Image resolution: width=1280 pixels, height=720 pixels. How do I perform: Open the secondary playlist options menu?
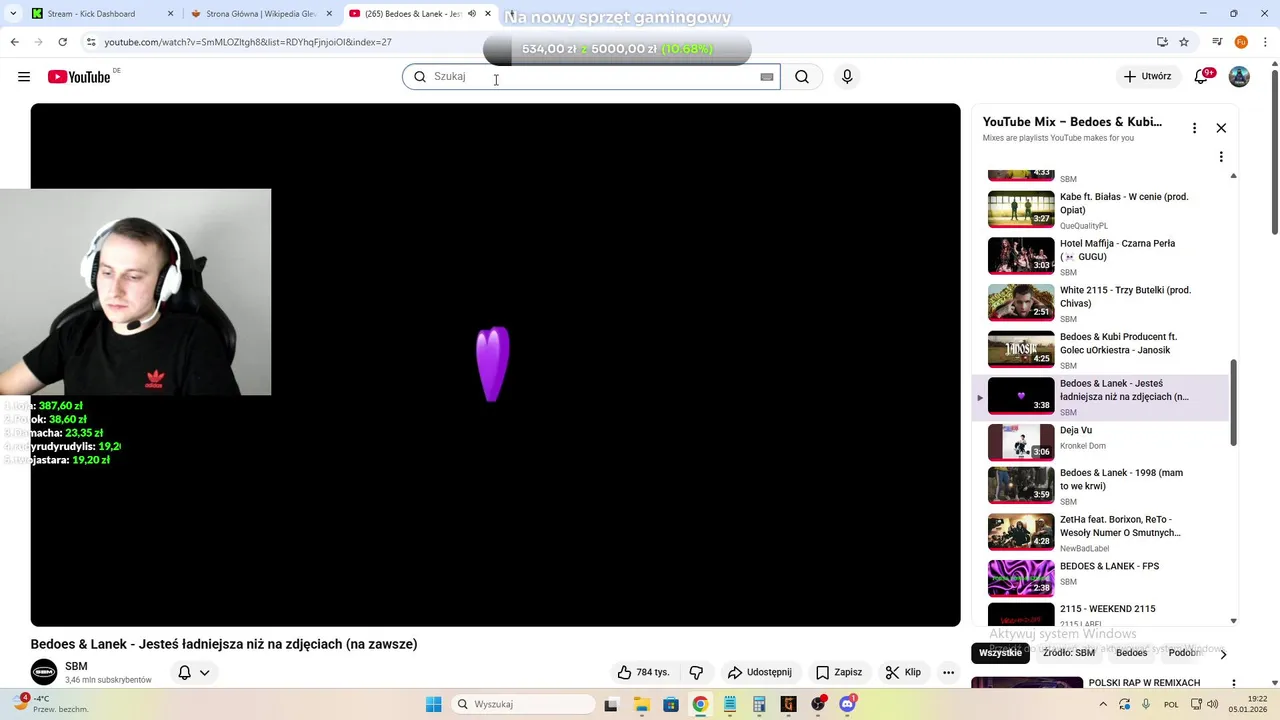point(1221,157)
